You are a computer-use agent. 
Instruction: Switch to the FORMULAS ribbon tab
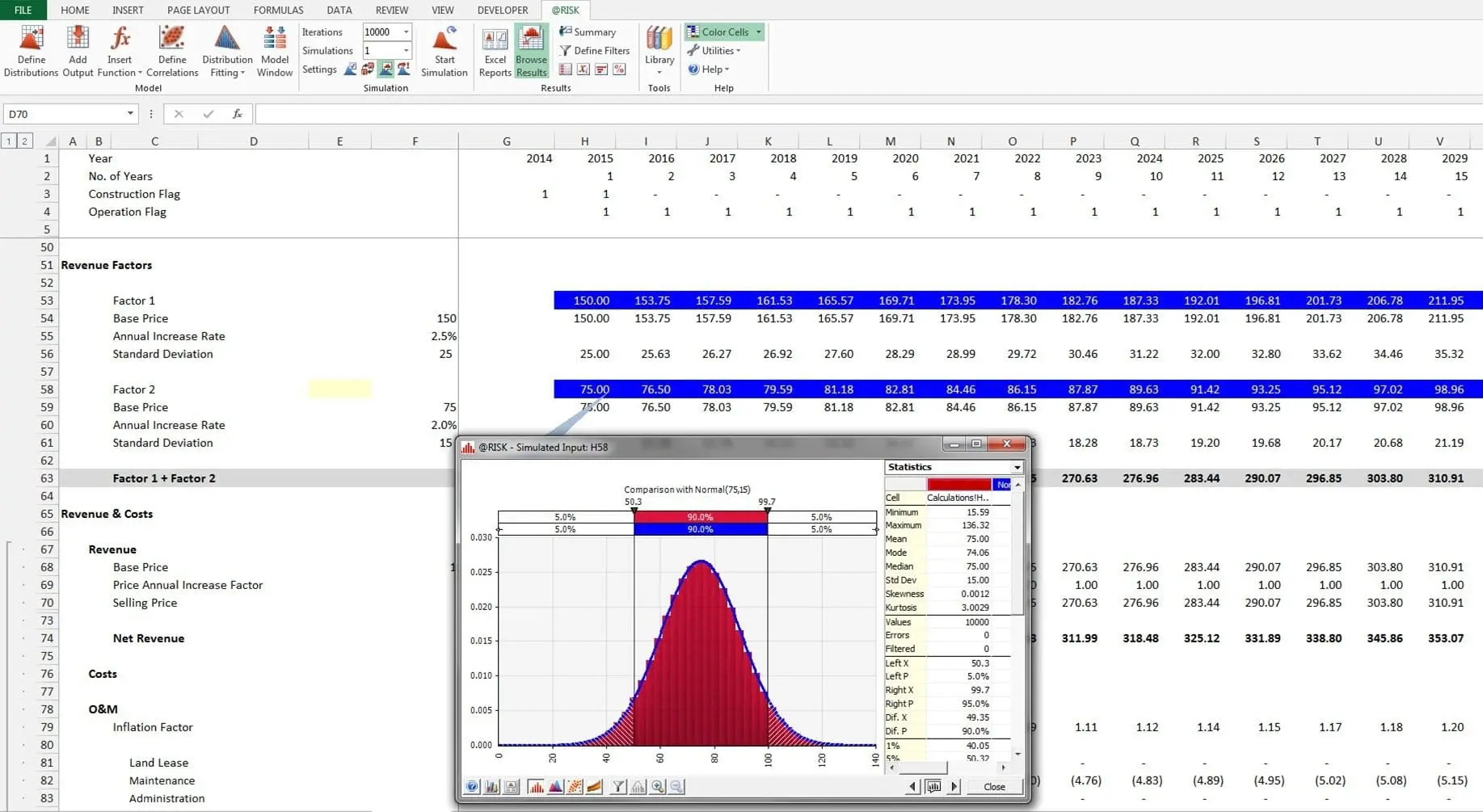pos(278,11)
